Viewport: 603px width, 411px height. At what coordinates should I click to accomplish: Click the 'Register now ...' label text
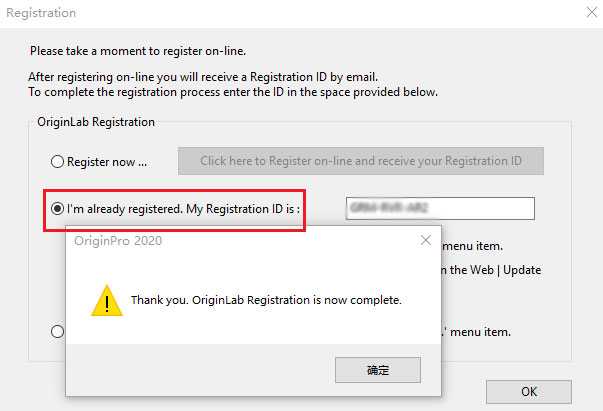pos(107,162)
